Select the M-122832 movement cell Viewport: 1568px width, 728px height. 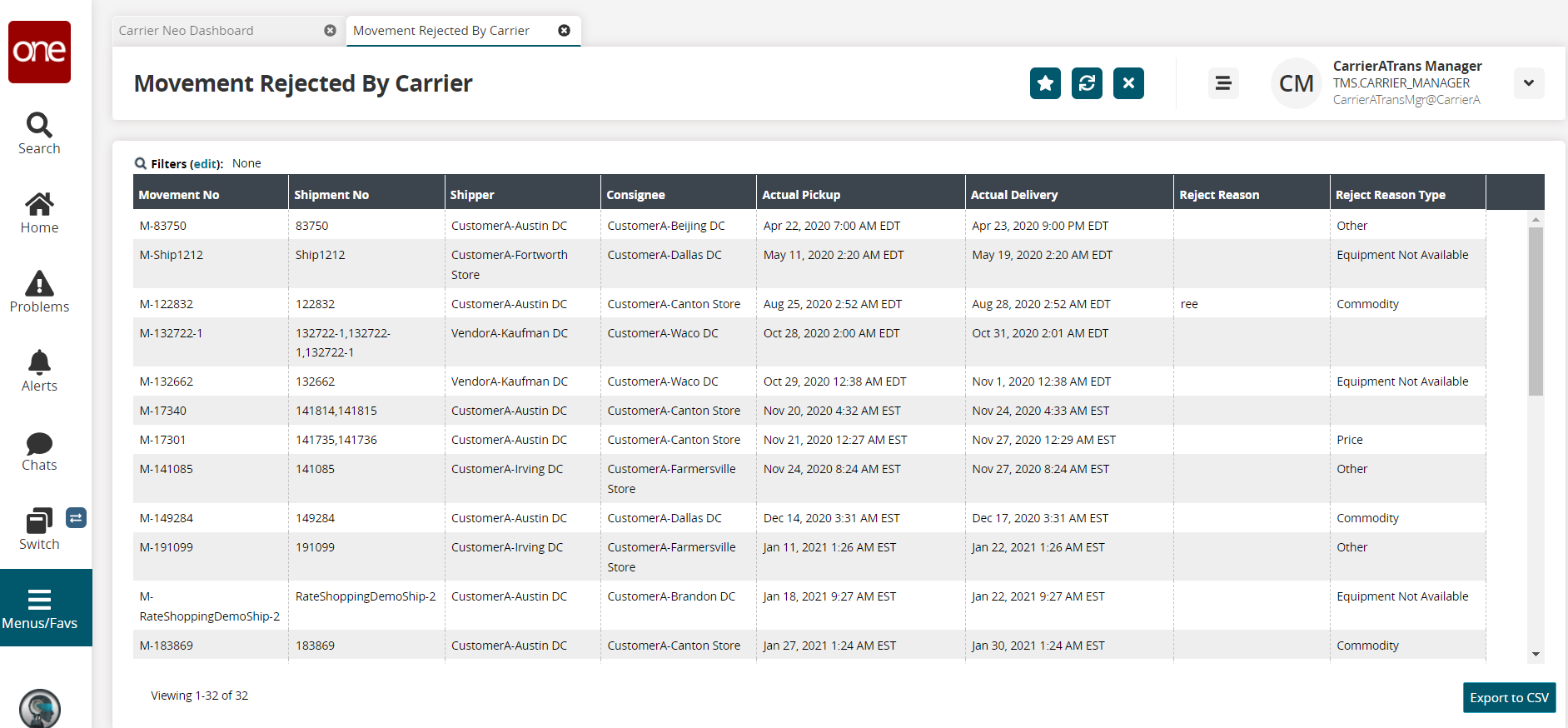pyautogui.click(x=211, y=303)
